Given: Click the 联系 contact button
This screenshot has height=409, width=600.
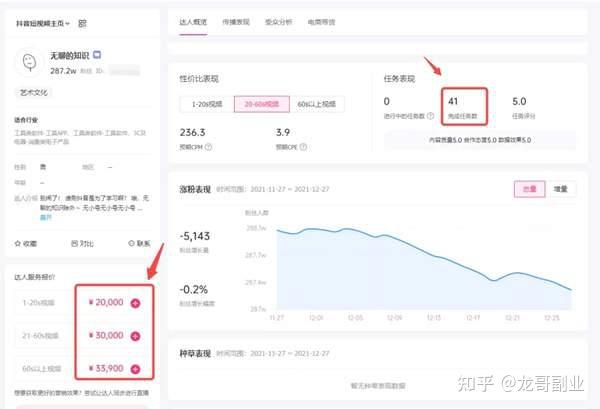Looking at the screenshot, I should 139,243.
